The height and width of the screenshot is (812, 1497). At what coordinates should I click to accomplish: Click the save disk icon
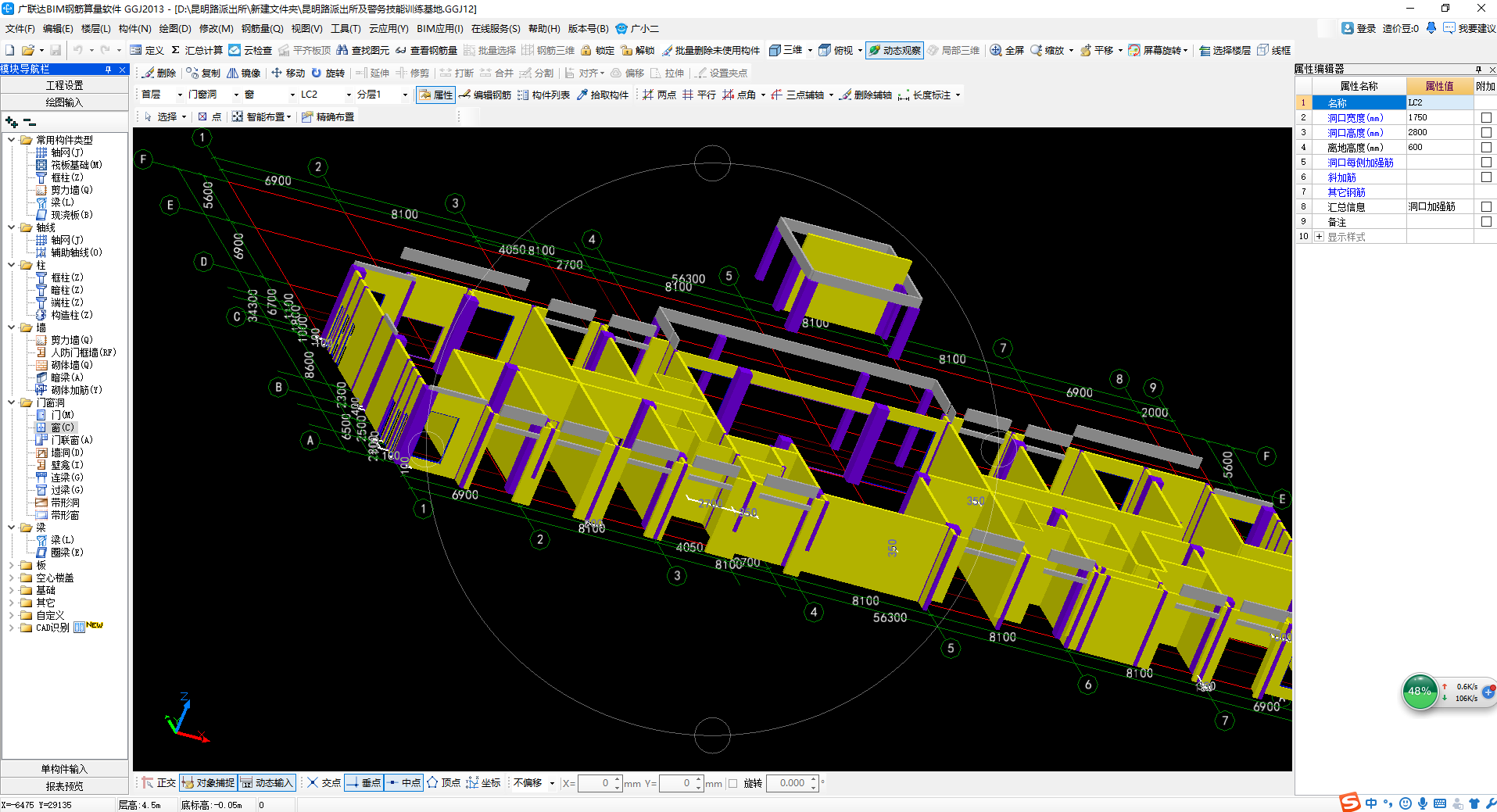click(56, 50)
